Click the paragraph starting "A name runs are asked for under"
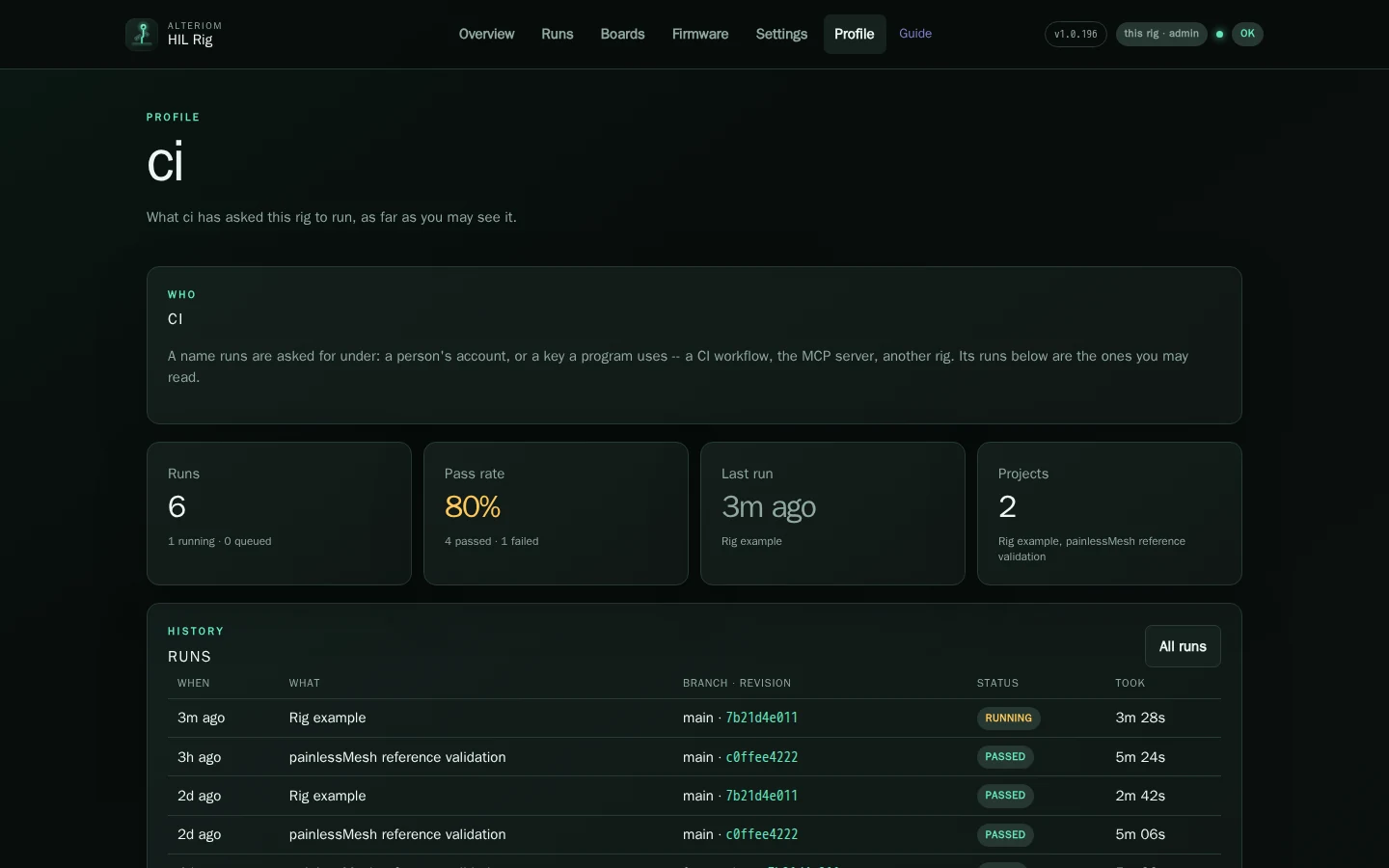This screenshot has height=868, width=1389. [678, 366]
